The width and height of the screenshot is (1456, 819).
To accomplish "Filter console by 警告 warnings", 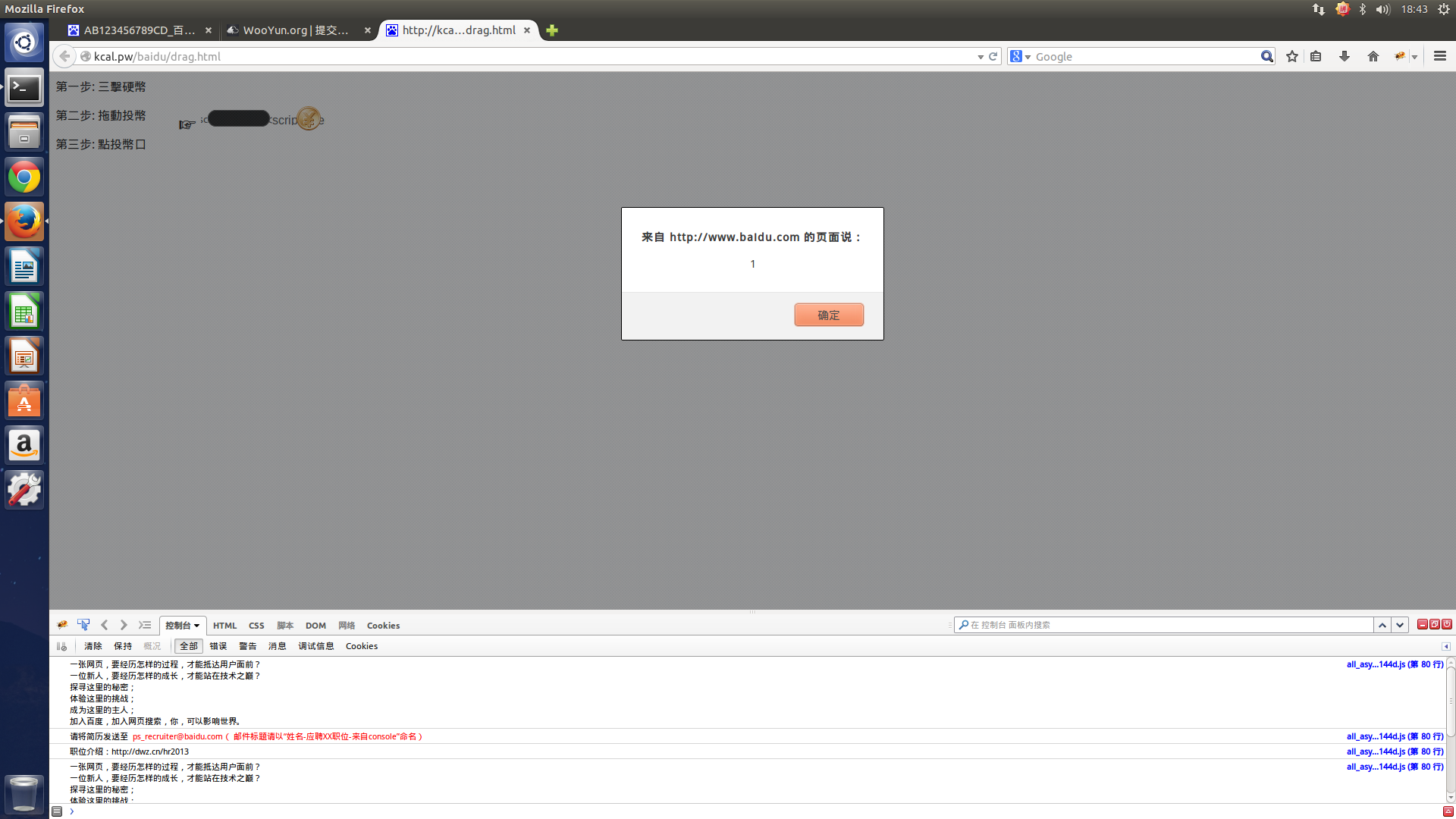I will [x=248, y=646].
